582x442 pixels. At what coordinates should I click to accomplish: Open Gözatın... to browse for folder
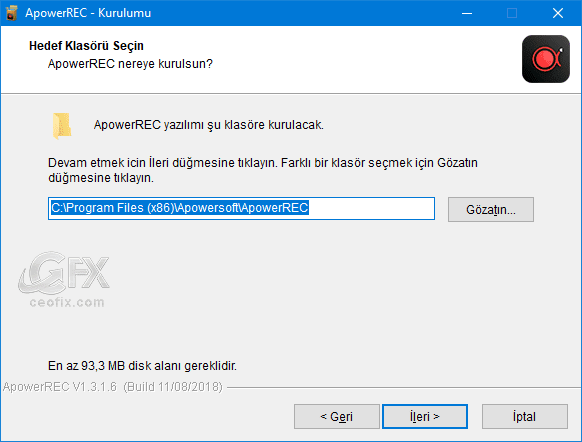tap(491, 210)
